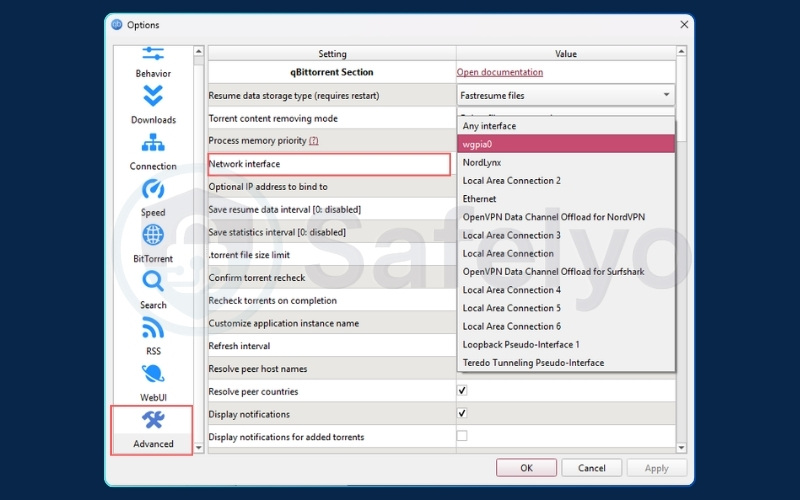Select the Recheck torrents on completion row
Screen dimensions: 800x500
pyautogui.click(x=332, y=301)
